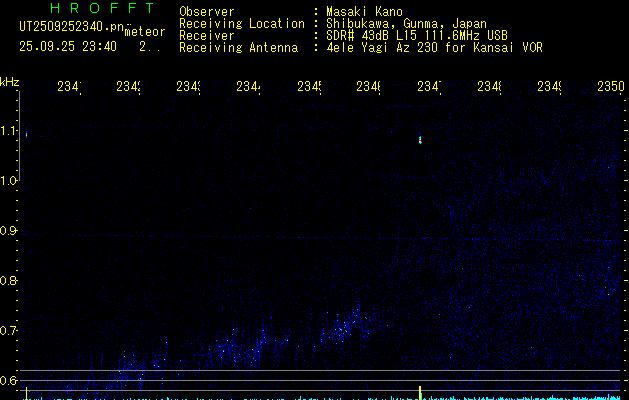The width and height of the screenshot is (629, 400).
Task: Click the 'meteor' label under the filename
Action: pyautogui.click(x=145, y=32)
